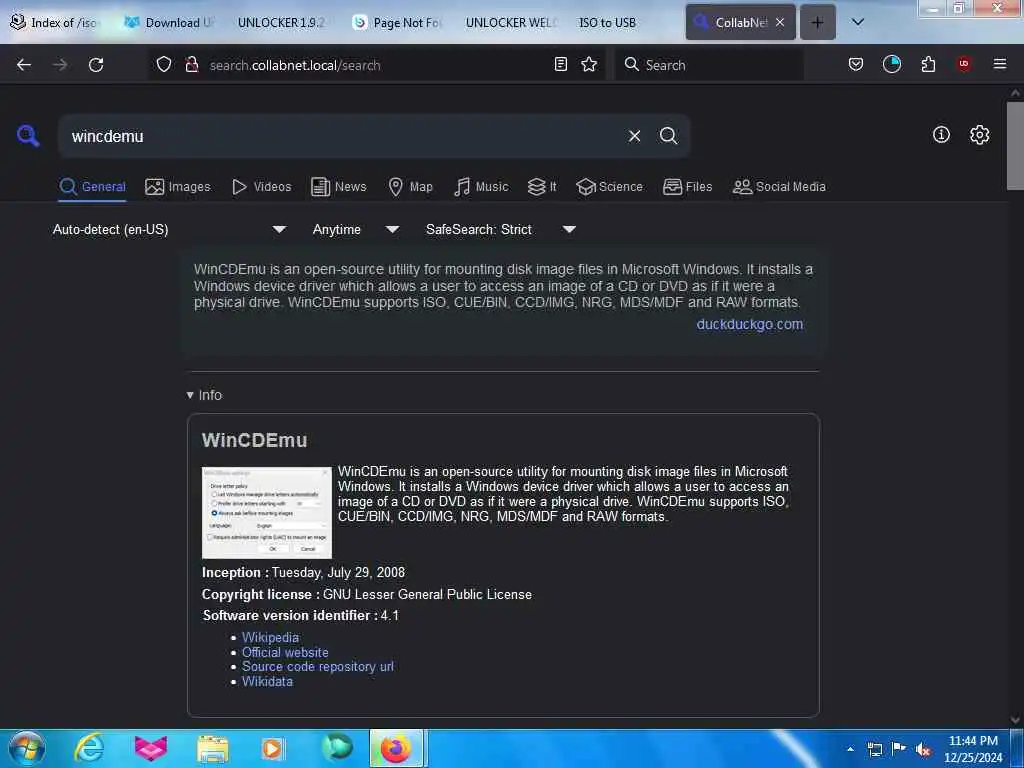Screen dimensions: 1024x768
Task: Click the page vertical scrollbar thumb
Action: coord(1015,146)
